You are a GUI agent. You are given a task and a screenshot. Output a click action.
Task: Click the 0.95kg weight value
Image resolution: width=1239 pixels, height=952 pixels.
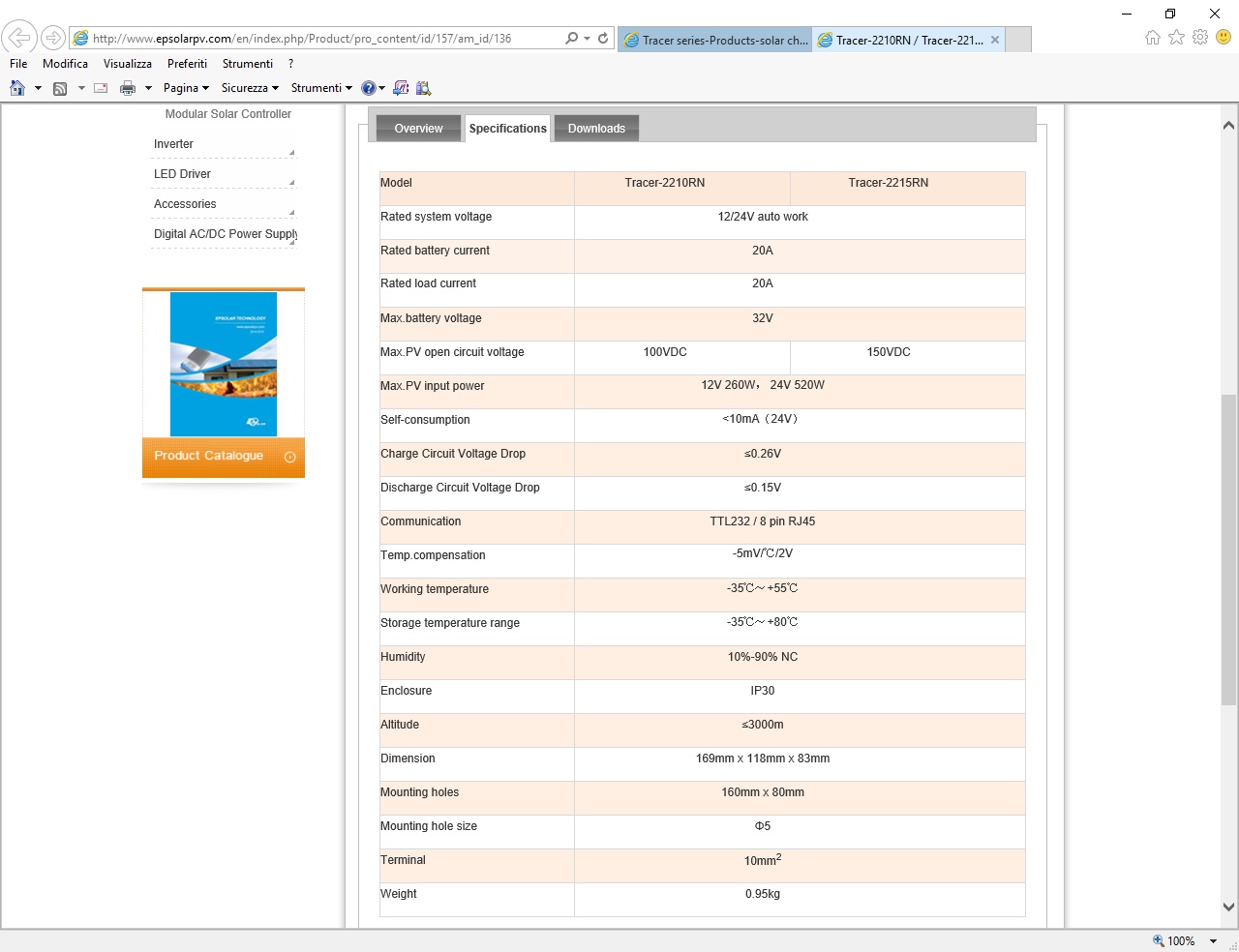point(763,894)
